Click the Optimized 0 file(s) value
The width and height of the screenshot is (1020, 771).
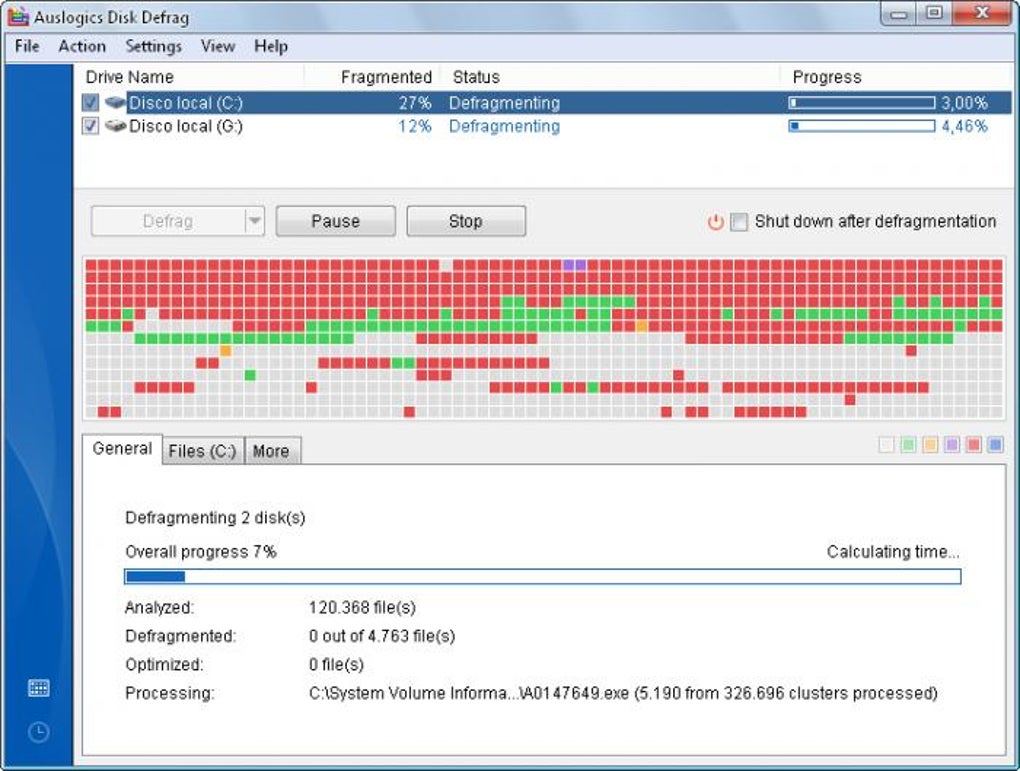pyautogui.click(x=336, y=665)
